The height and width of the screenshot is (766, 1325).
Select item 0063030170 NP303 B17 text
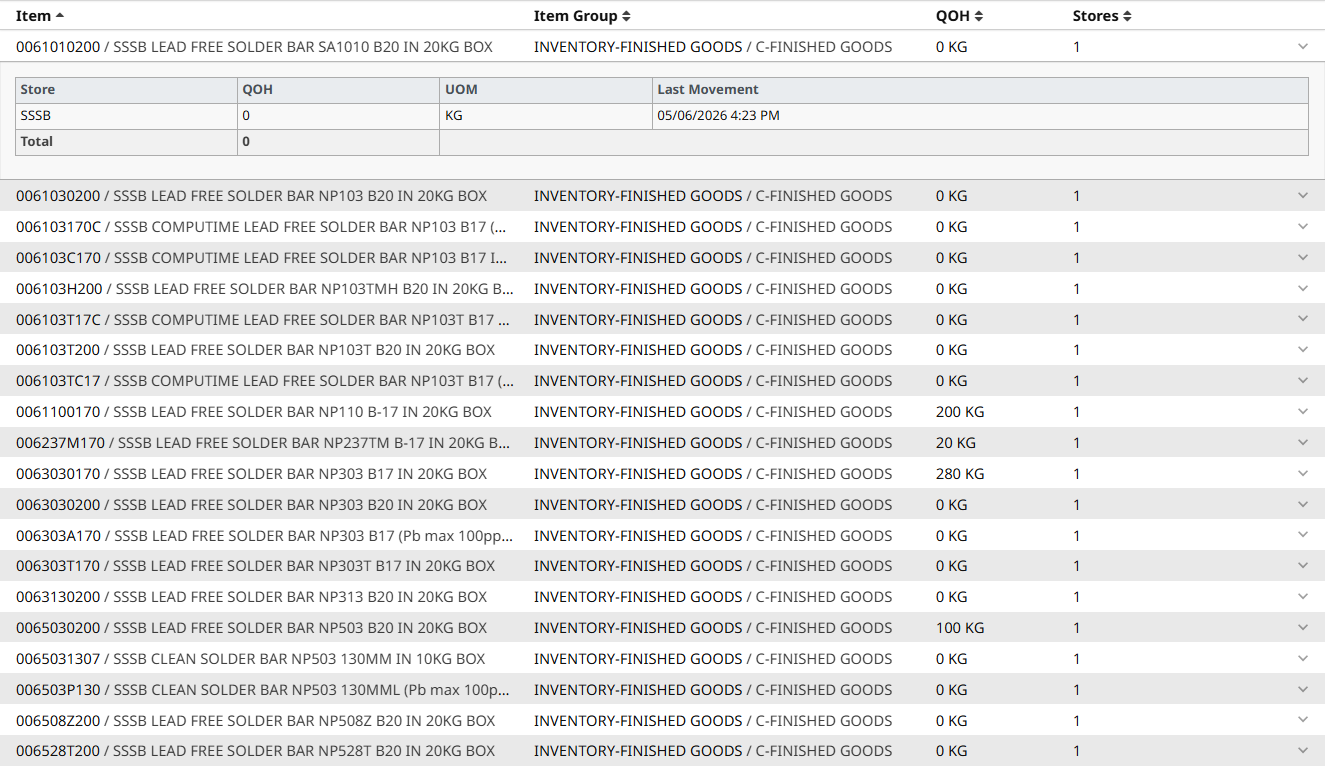252,474
